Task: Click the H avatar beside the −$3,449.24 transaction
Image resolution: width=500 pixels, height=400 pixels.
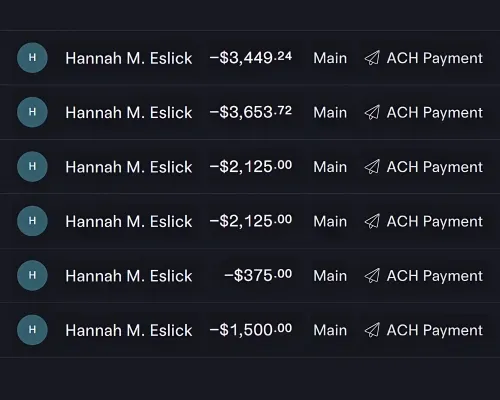Action: (32, 58)
